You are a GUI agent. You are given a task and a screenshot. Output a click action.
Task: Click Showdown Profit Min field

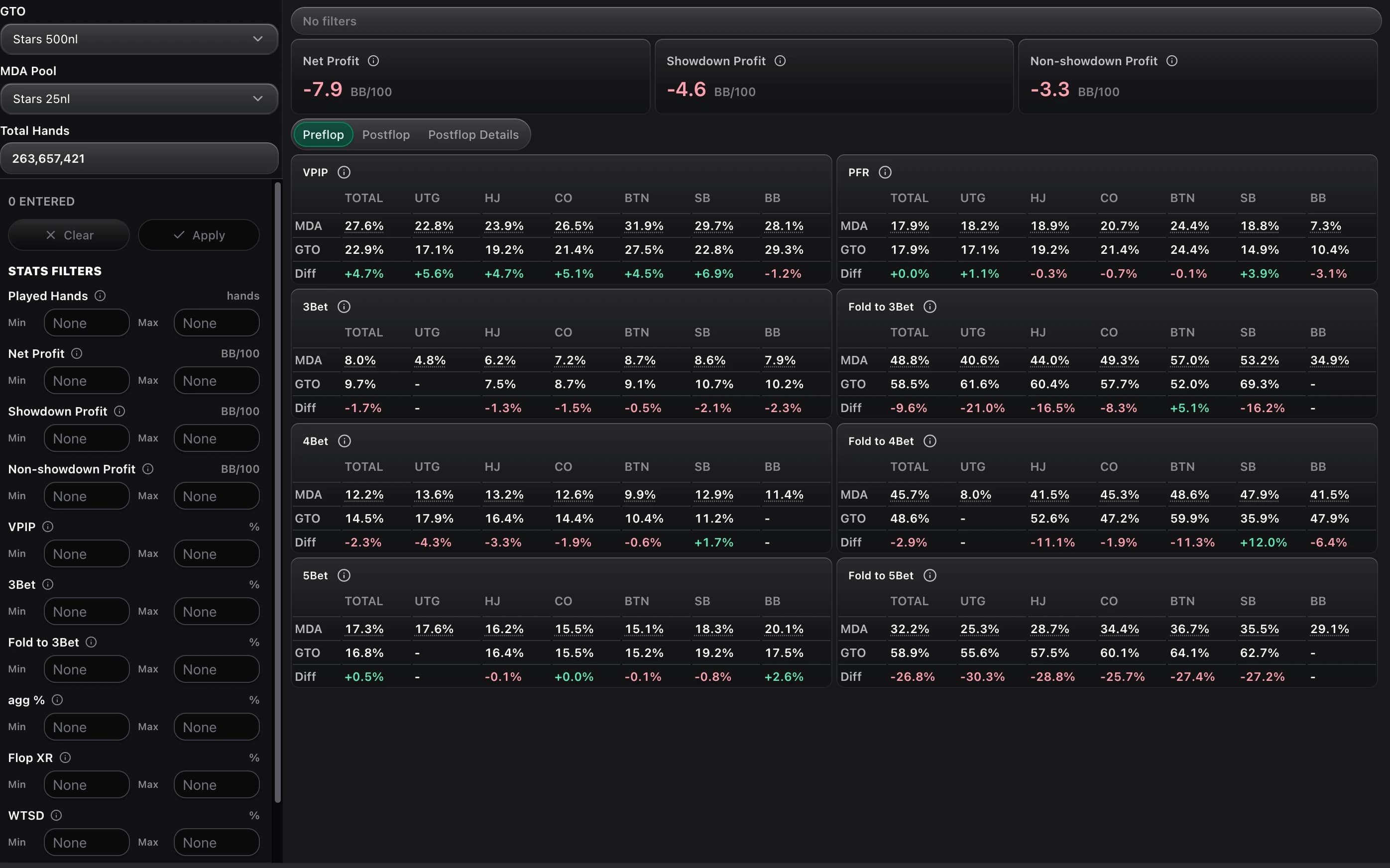87,438
